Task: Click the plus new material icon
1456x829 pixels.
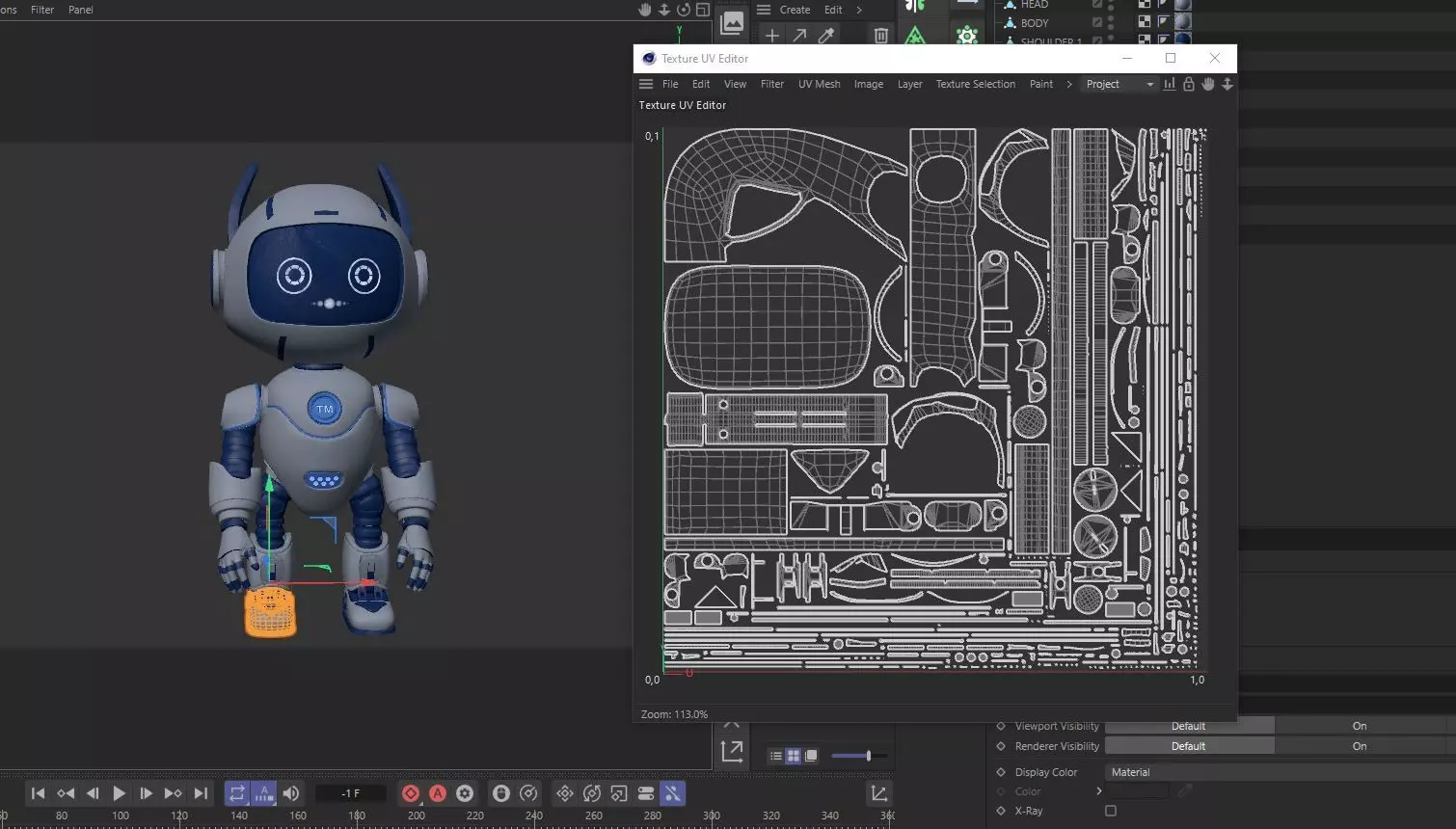Action: click(x=772, y=36)
